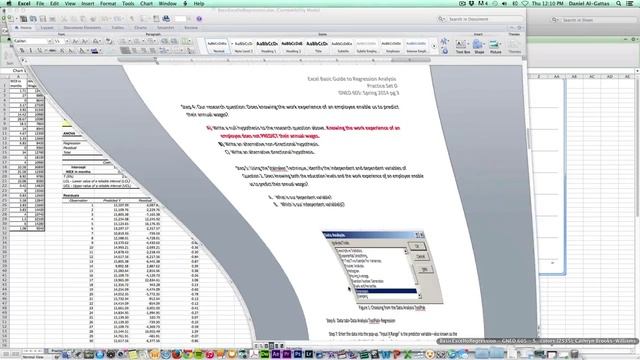
Task: Click the Open document icon in Word toolbar
Action: [33, 19]
